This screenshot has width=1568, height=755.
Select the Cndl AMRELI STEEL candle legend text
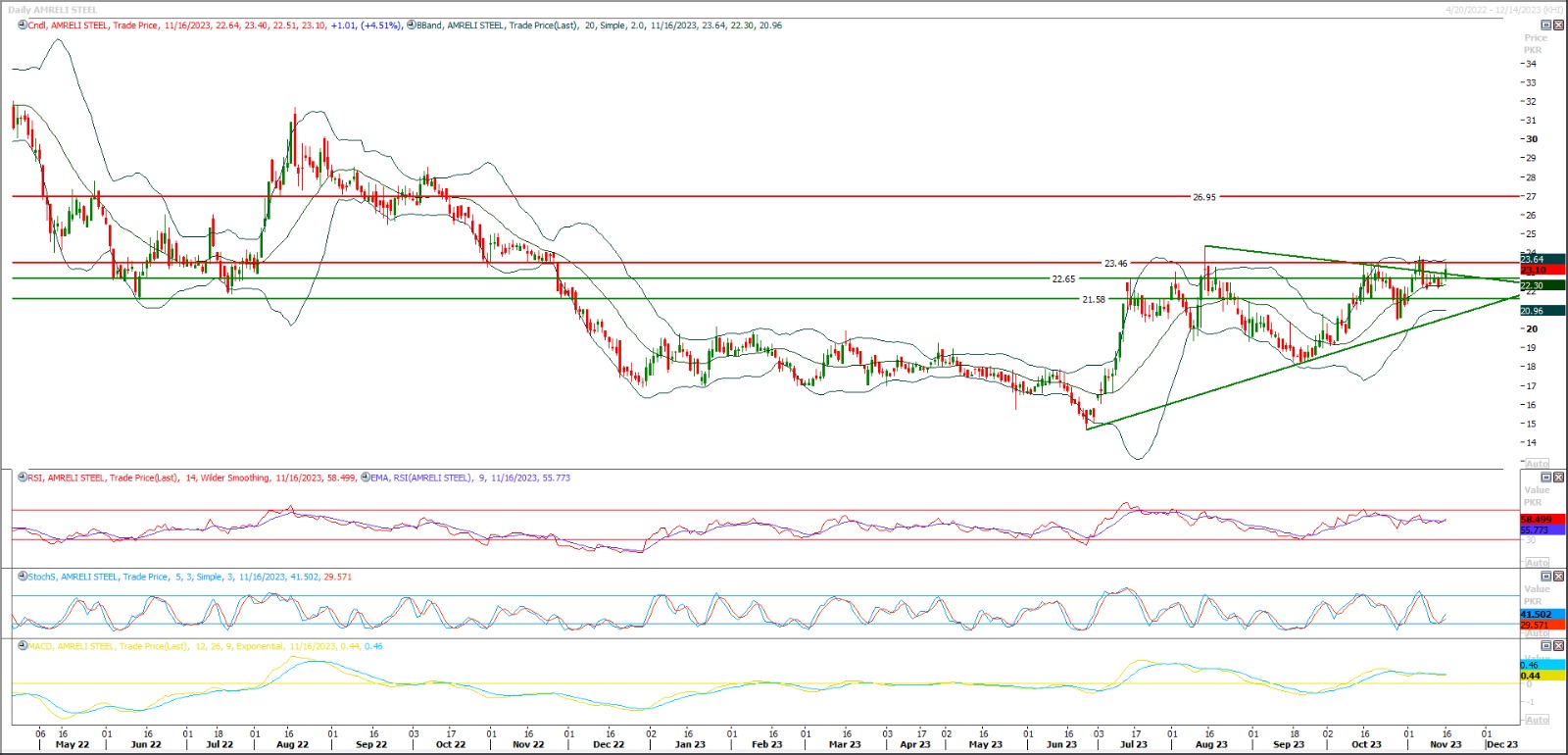216,25
